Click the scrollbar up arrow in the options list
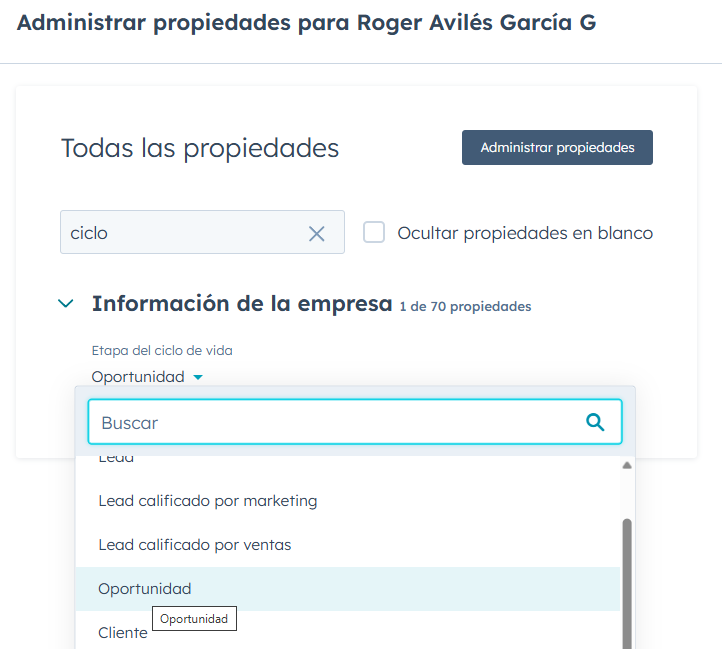The image size is (722, 649). (627, 465)
